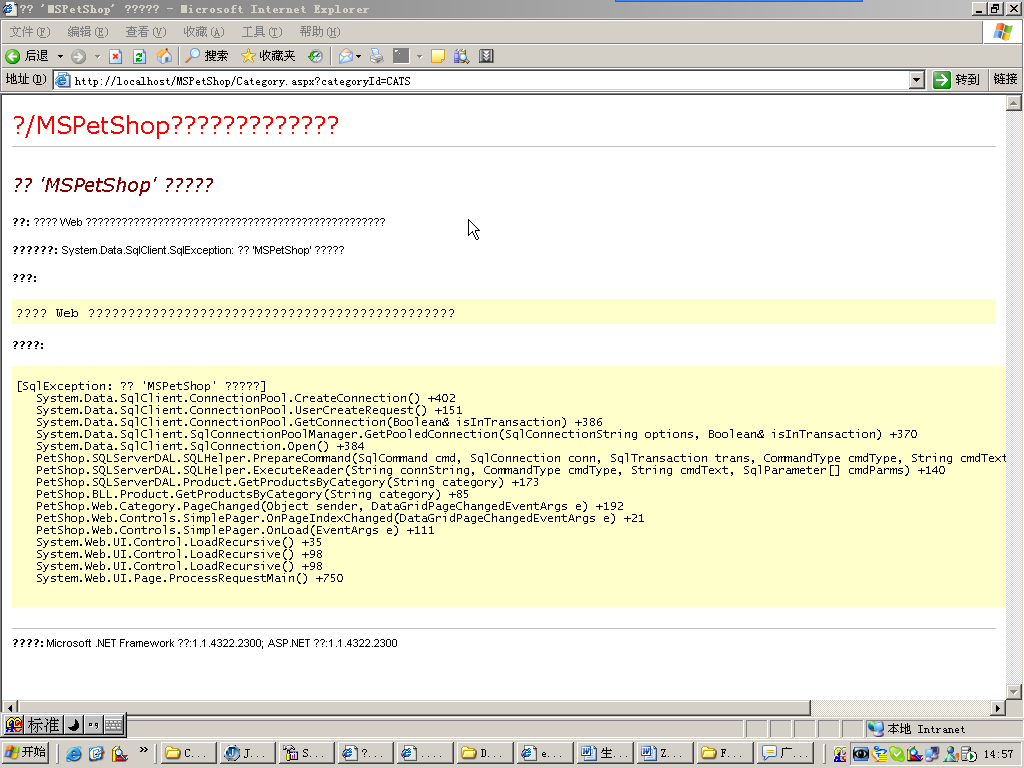1024x768 pixels.
Task: Print the page via printer icon
Action: (376, 56)
